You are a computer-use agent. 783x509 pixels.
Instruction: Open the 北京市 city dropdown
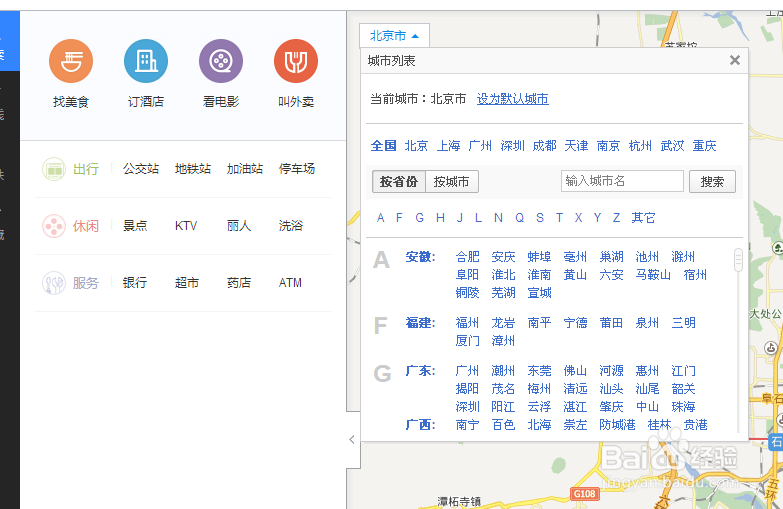(x=394, y=36)
